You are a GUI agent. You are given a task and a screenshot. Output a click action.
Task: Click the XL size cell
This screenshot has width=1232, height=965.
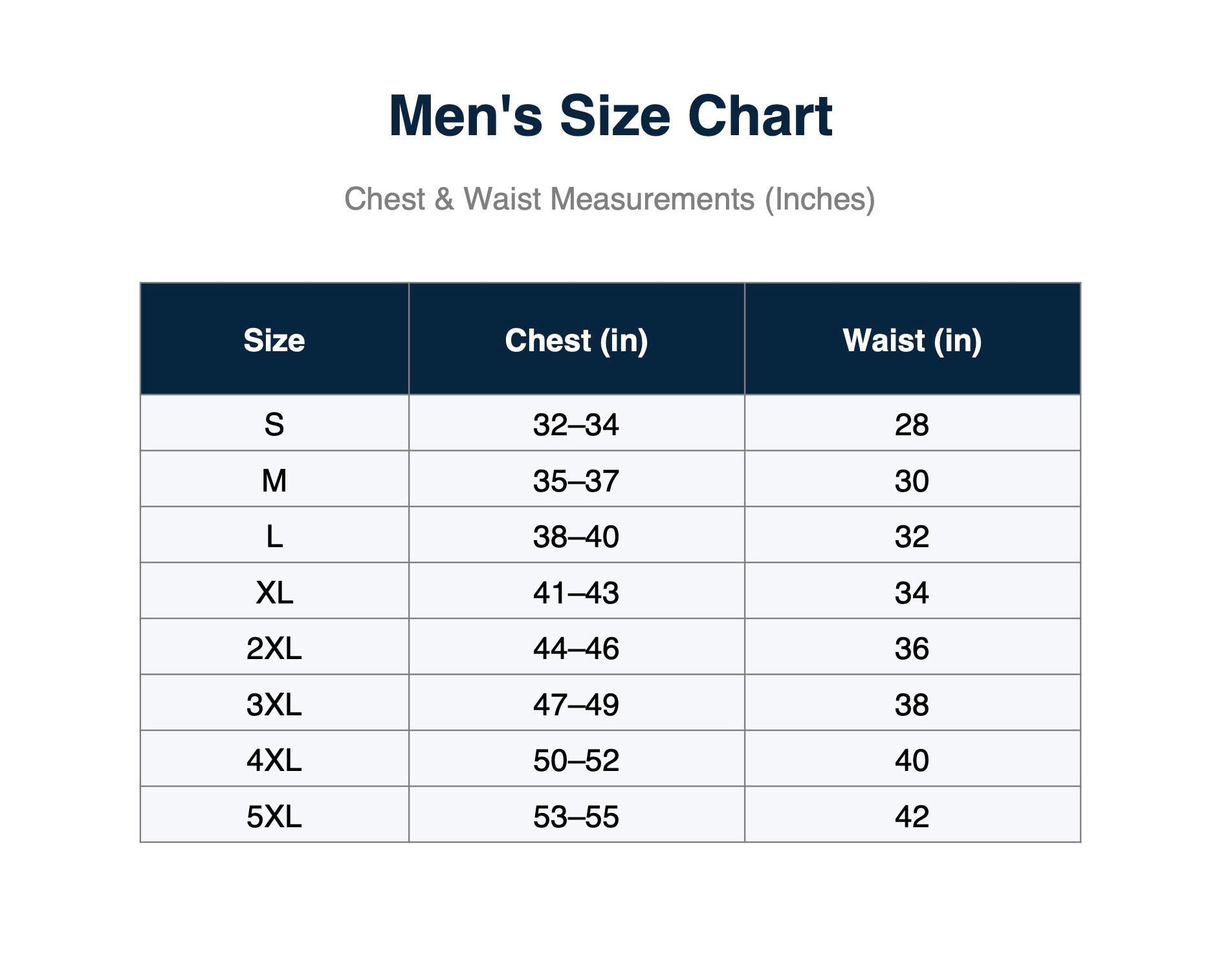(274, 591)
